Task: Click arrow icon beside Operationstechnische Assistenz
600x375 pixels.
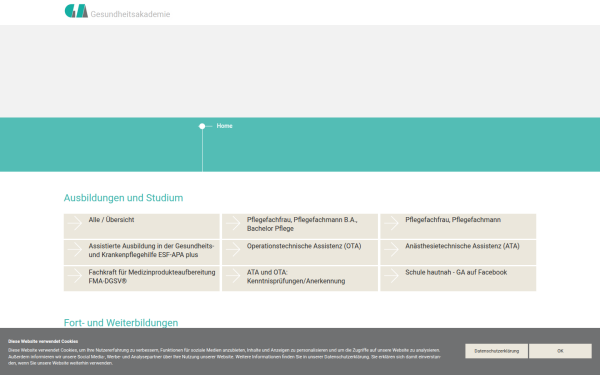Action: point(233,249)
